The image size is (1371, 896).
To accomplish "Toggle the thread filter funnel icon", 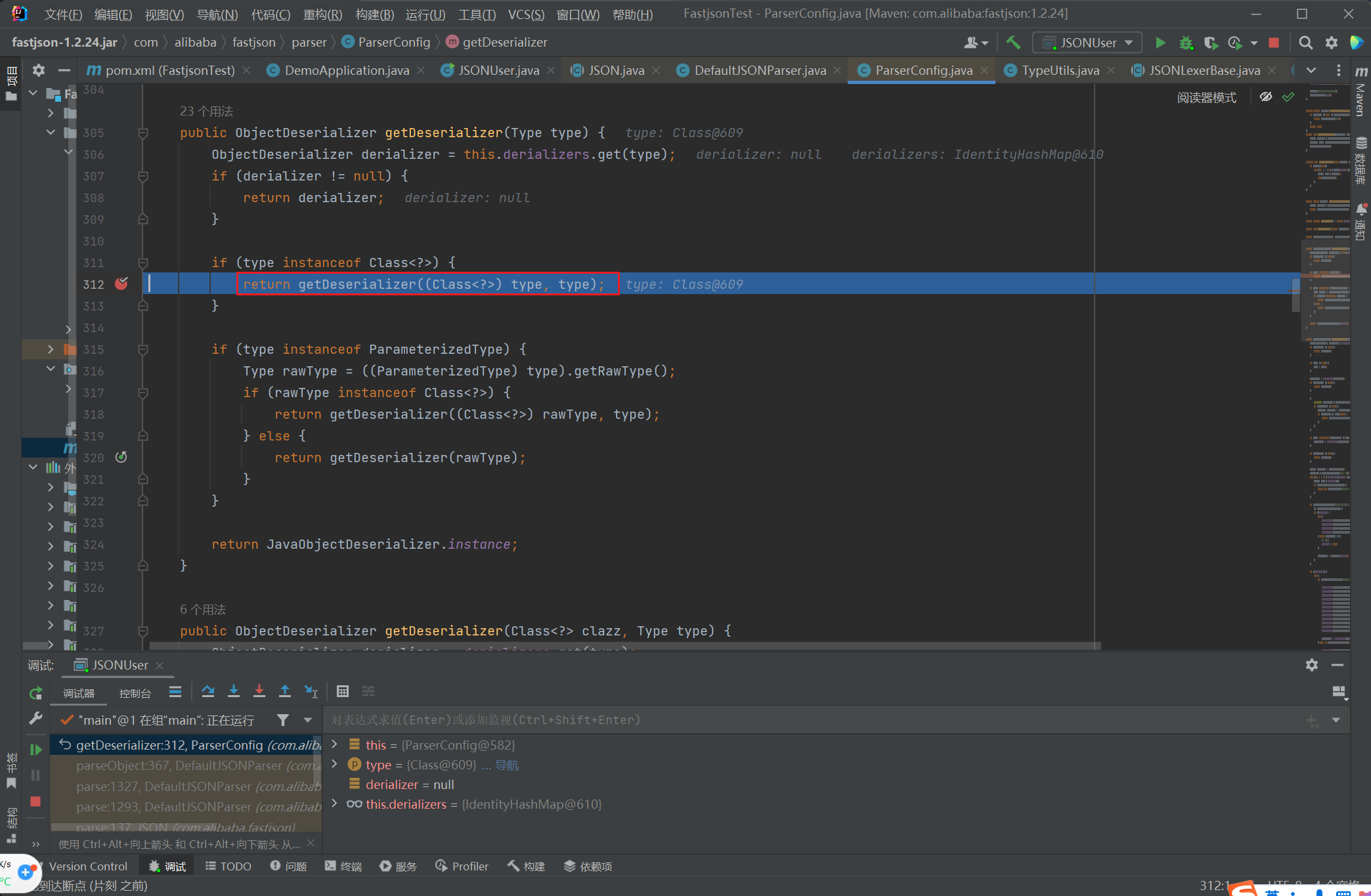I will (283, 720).
